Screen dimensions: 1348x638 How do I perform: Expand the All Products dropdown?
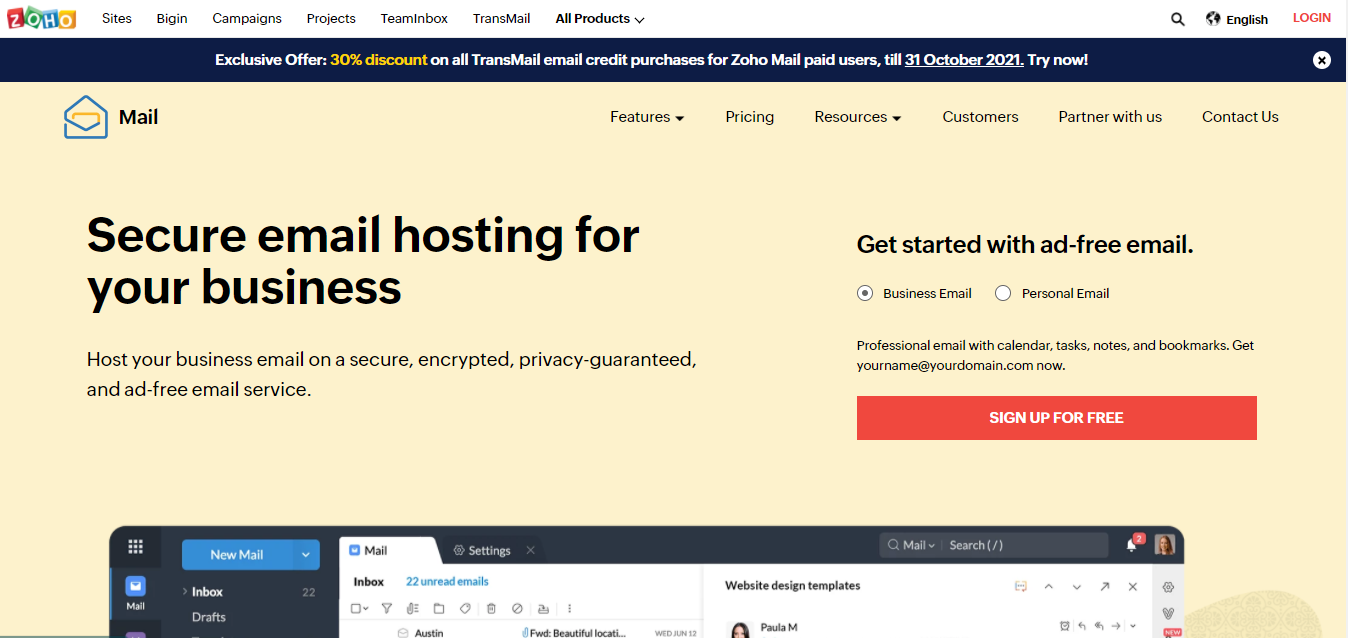(x=598, y=18)
